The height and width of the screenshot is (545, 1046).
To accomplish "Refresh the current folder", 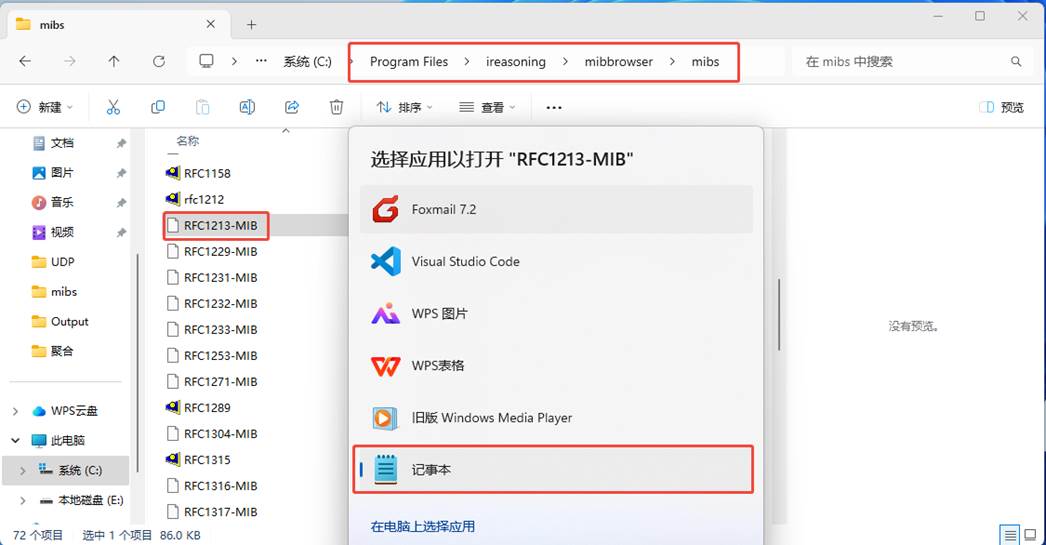I will click(x=159, y=61).
